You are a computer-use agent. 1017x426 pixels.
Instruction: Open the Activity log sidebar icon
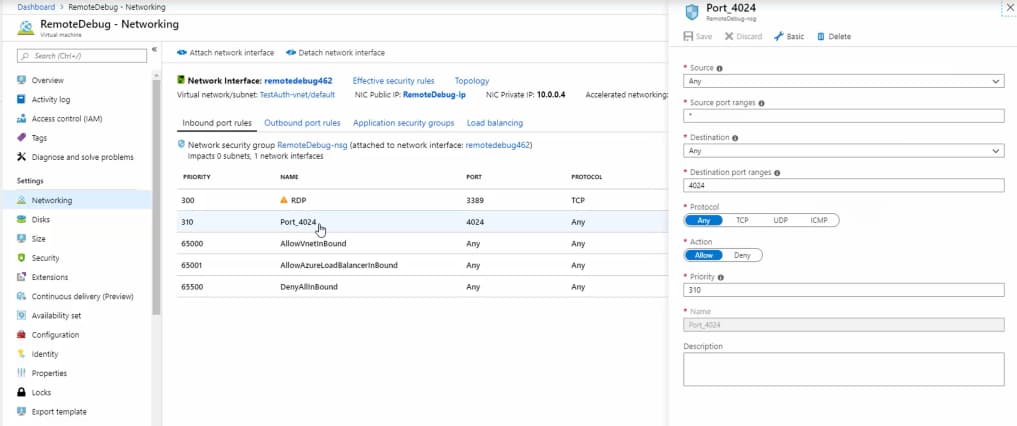[21, 100]
